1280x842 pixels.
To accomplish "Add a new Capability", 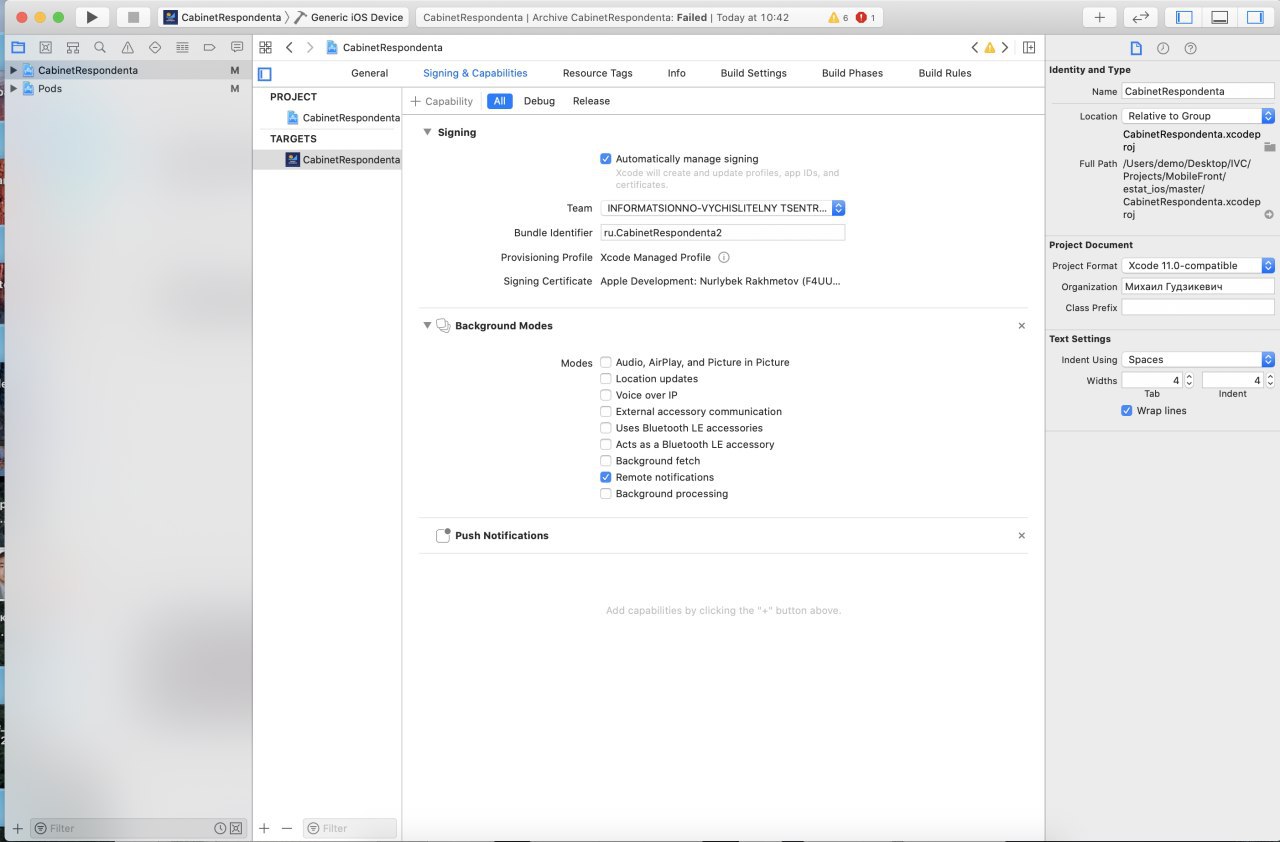I will pyautogui.click(x=442, y=101).
